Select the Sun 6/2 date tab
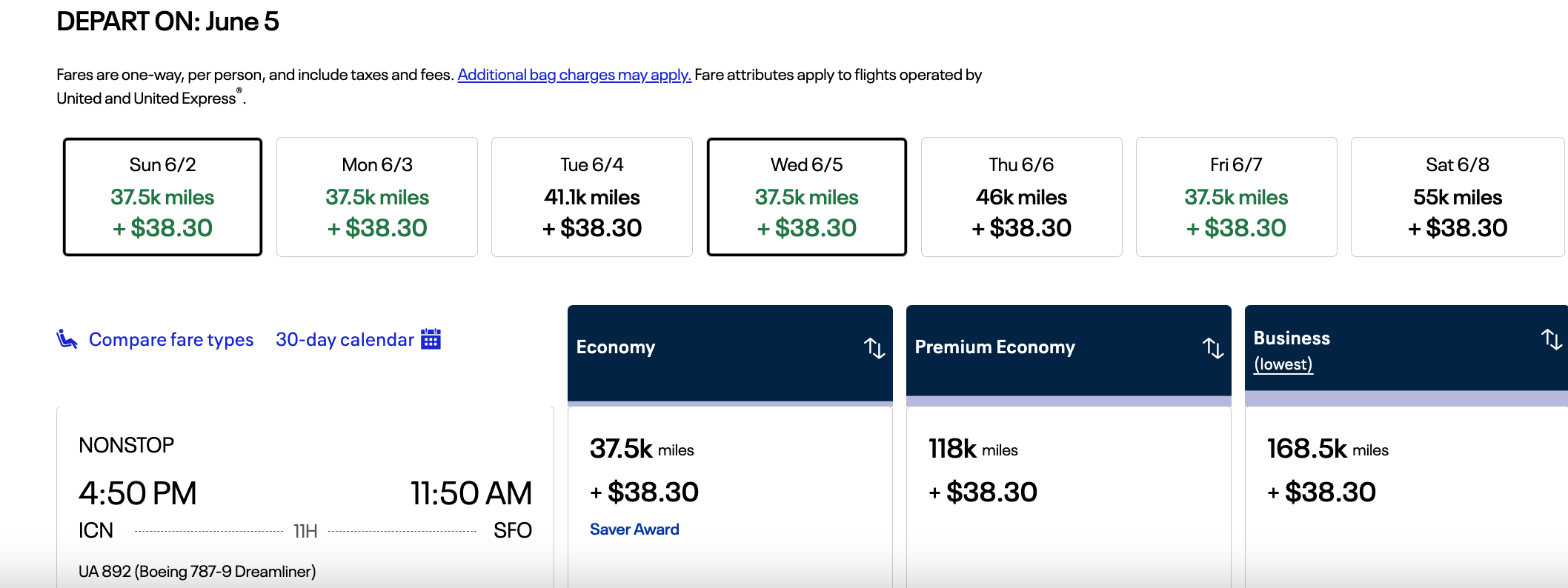Image resolution: width=1568 pixels, height=588 pixels. (x=162, y=197)
